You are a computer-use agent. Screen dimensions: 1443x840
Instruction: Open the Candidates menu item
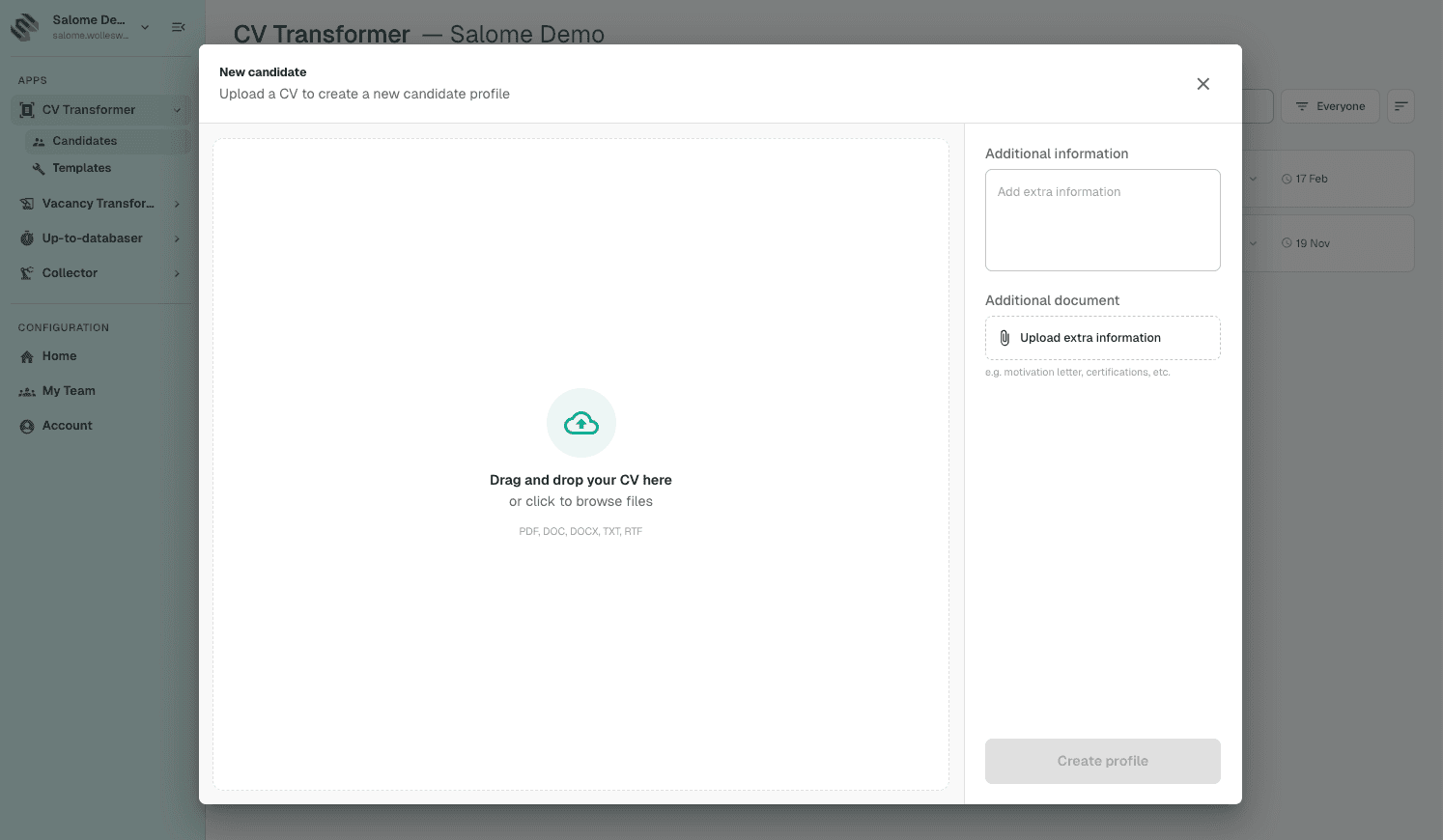click(x=106, y=141)
